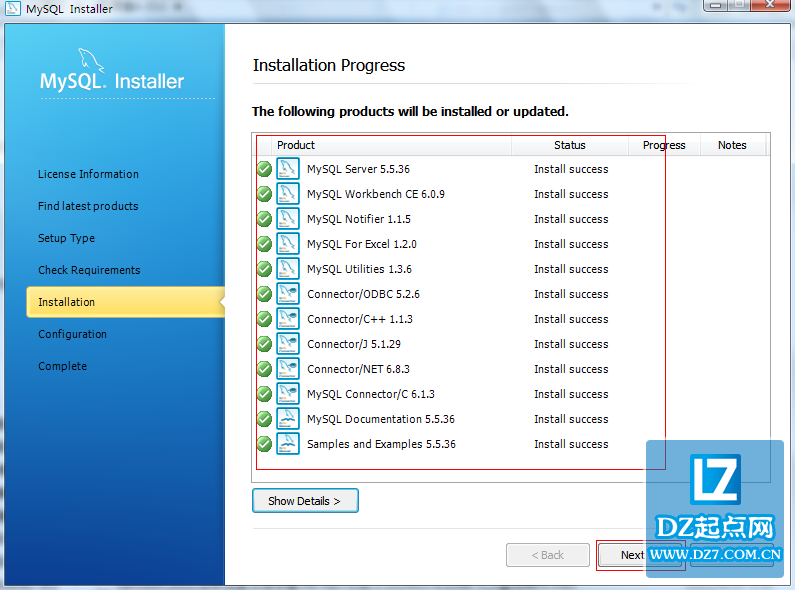The height and width of the screenshot is (590, 795).
Task: Select the MySQL Connector/C 6.1.3 name
Action: (371, 394)
